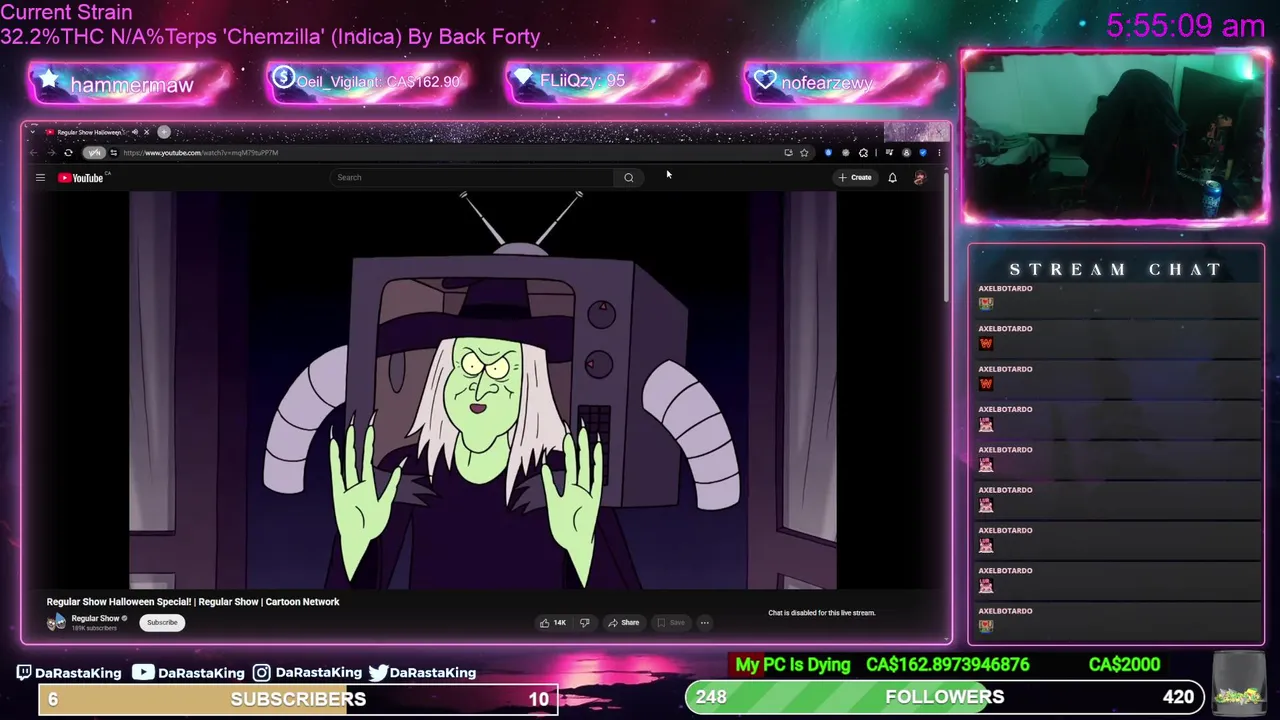Click the Subscribe button

point(162,622)
